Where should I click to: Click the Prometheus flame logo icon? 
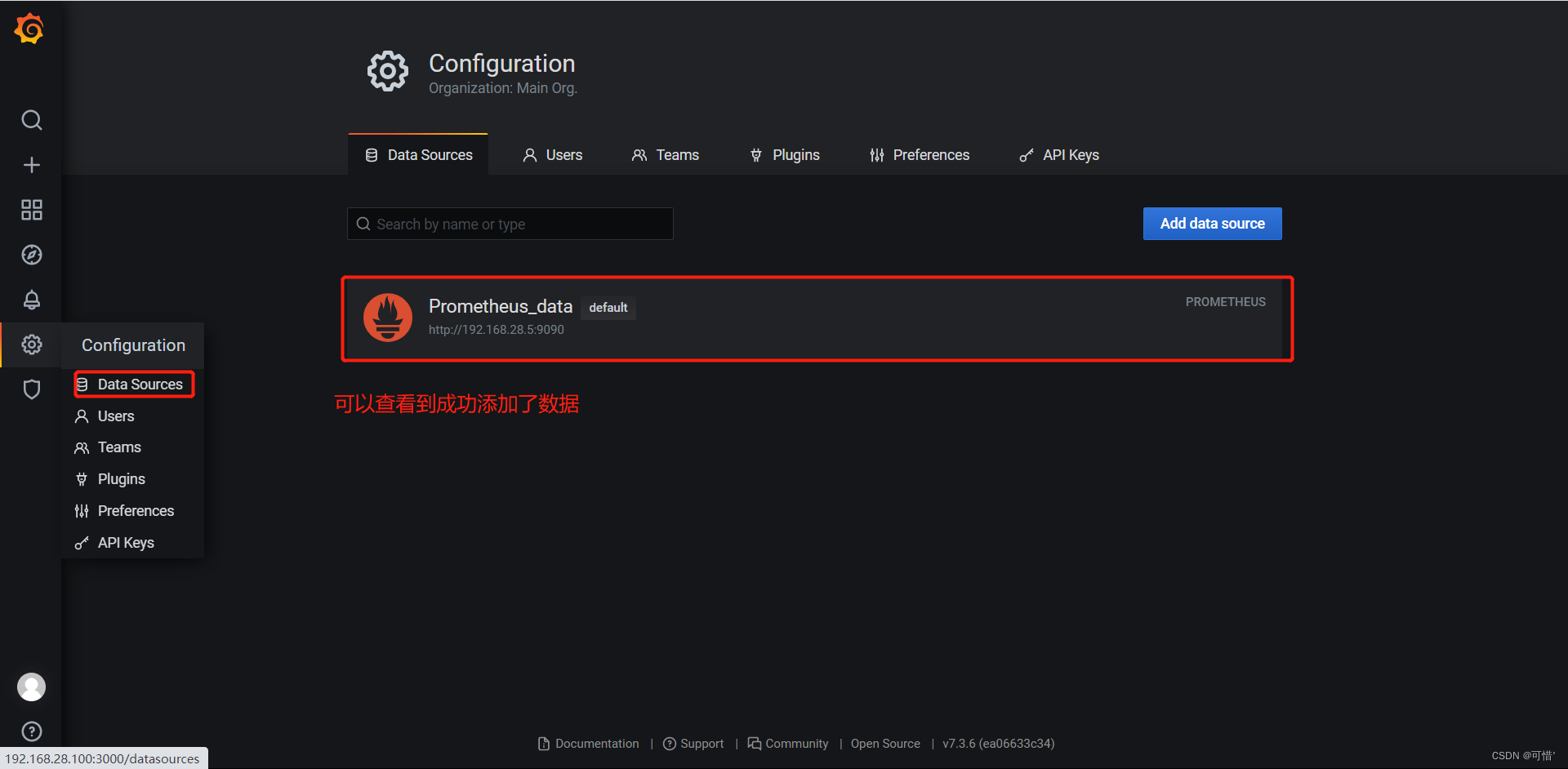click(388, 318)
